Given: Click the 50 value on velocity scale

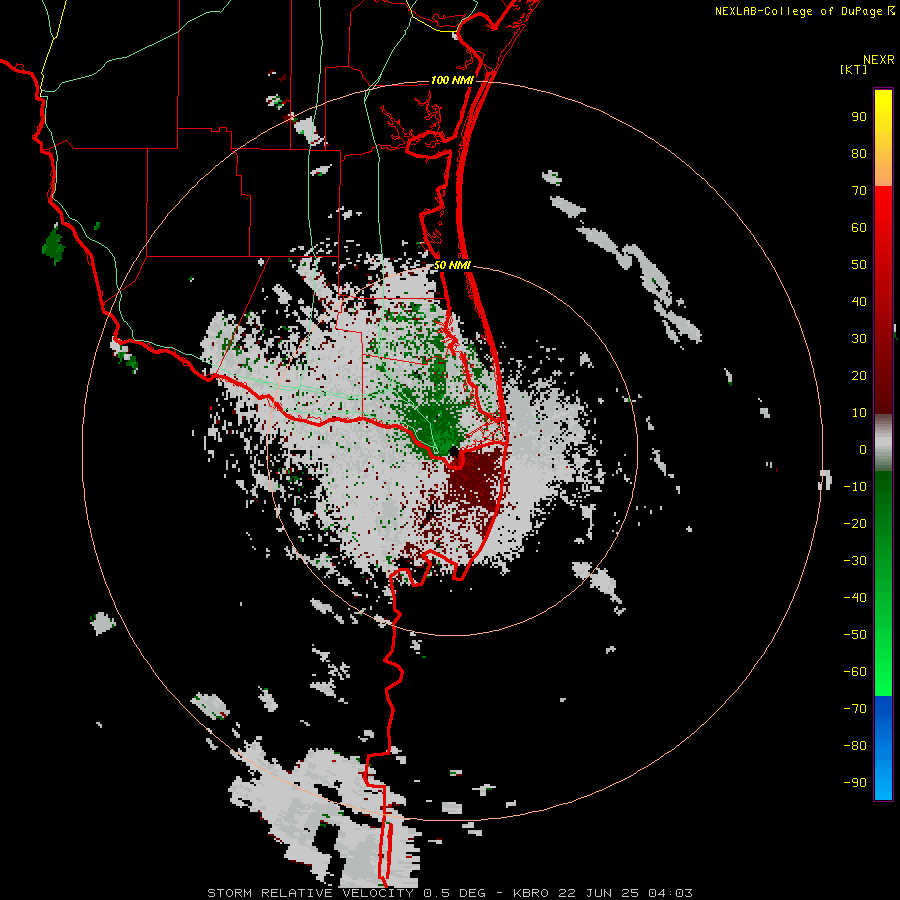Looking at the screenshot, I should point(859,265).
